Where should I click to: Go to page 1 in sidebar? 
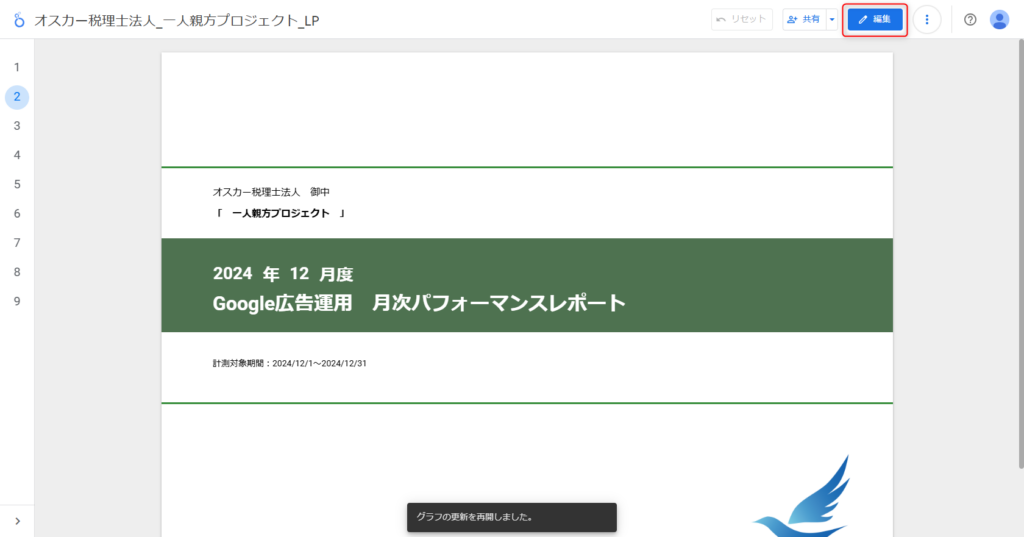click(x=17, y=67)
